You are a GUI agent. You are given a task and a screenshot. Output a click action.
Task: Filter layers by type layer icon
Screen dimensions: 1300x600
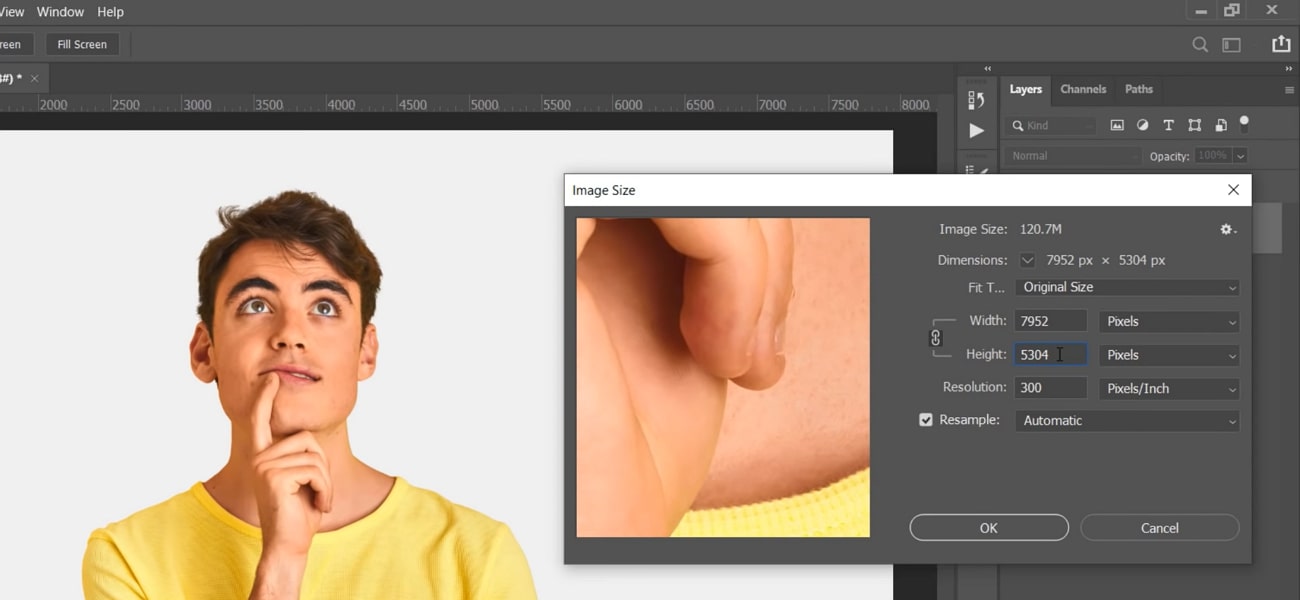1168,126
